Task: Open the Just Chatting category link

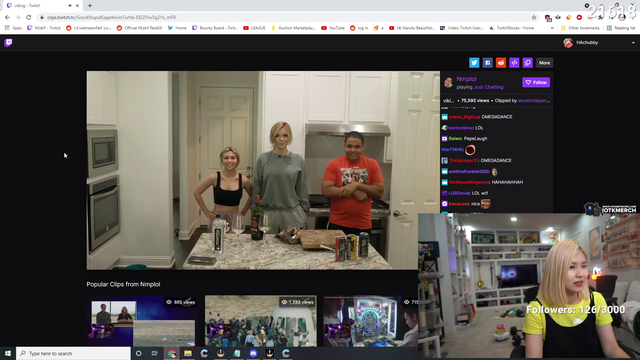Action: coord(489,87)
